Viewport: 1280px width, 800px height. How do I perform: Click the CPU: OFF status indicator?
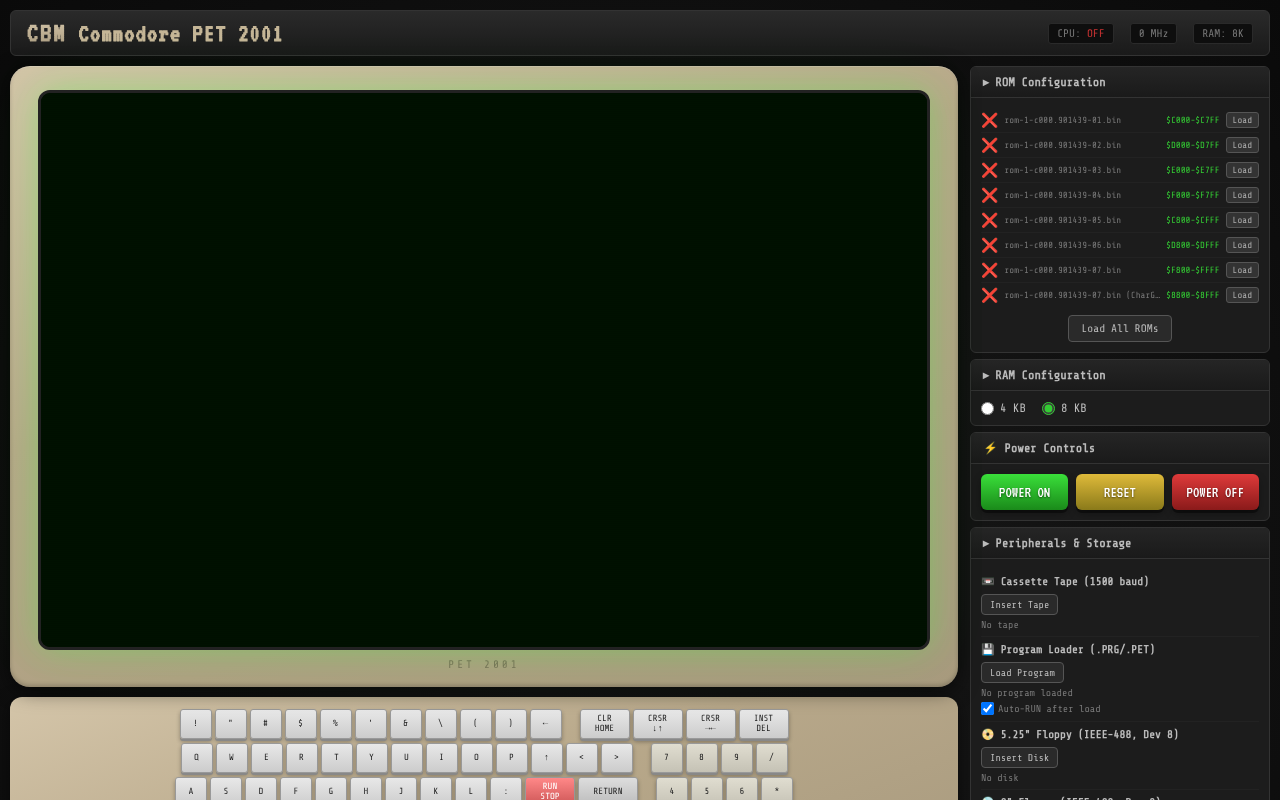(1081, 32)
